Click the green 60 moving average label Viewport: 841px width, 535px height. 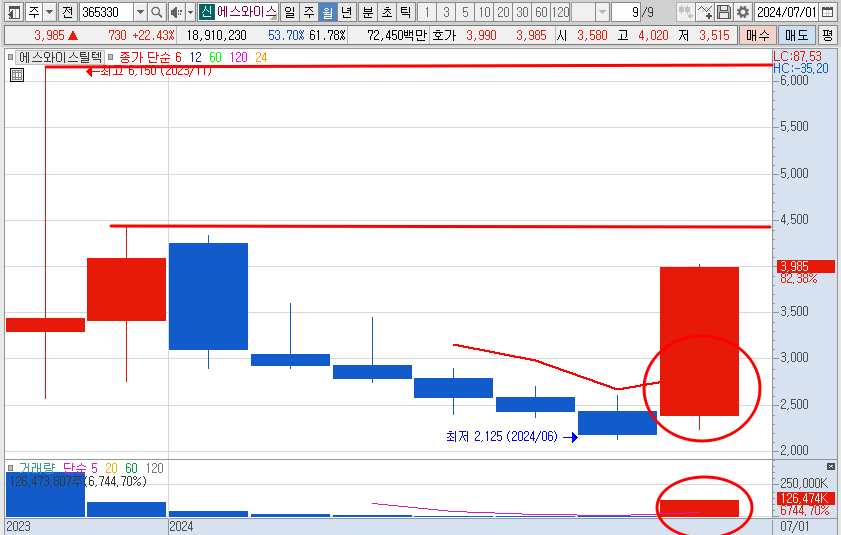click(215, 57)
